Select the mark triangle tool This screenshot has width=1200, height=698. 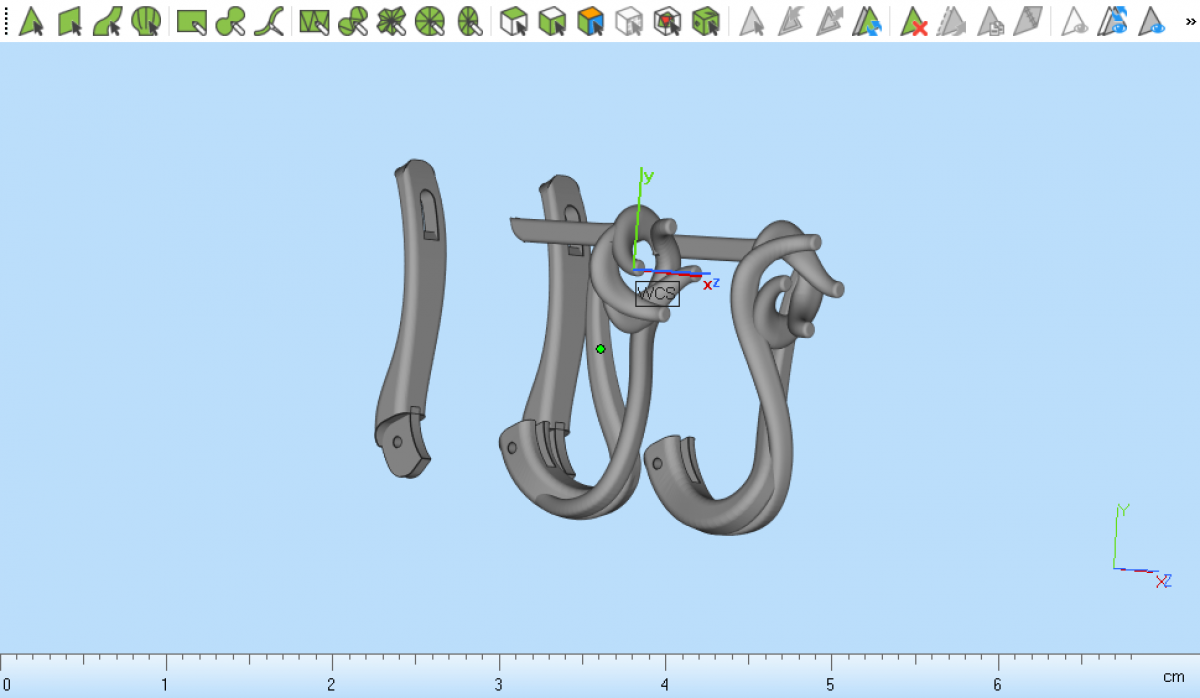[32, 21]
